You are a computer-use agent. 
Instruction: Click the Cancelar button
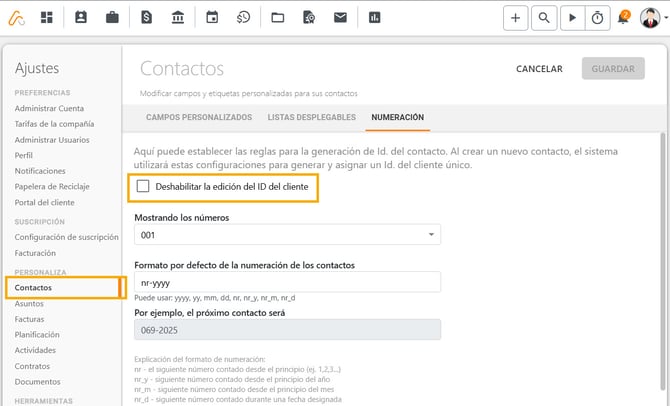[539, 69]
